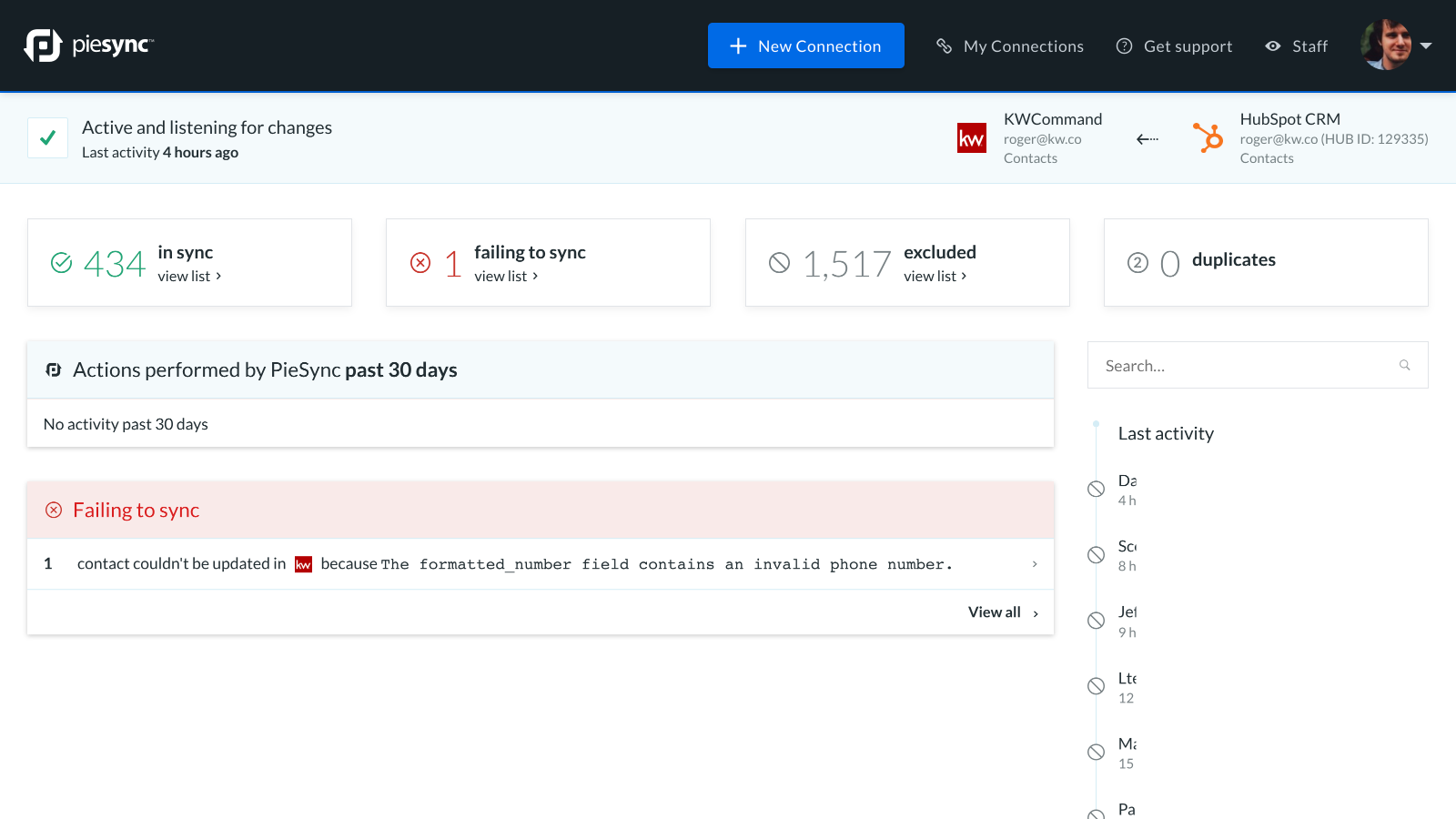The height and width of the screenshot is (819, 1456).
Task: Open the invalid phone number error row
Action: [x=541, y=564]
